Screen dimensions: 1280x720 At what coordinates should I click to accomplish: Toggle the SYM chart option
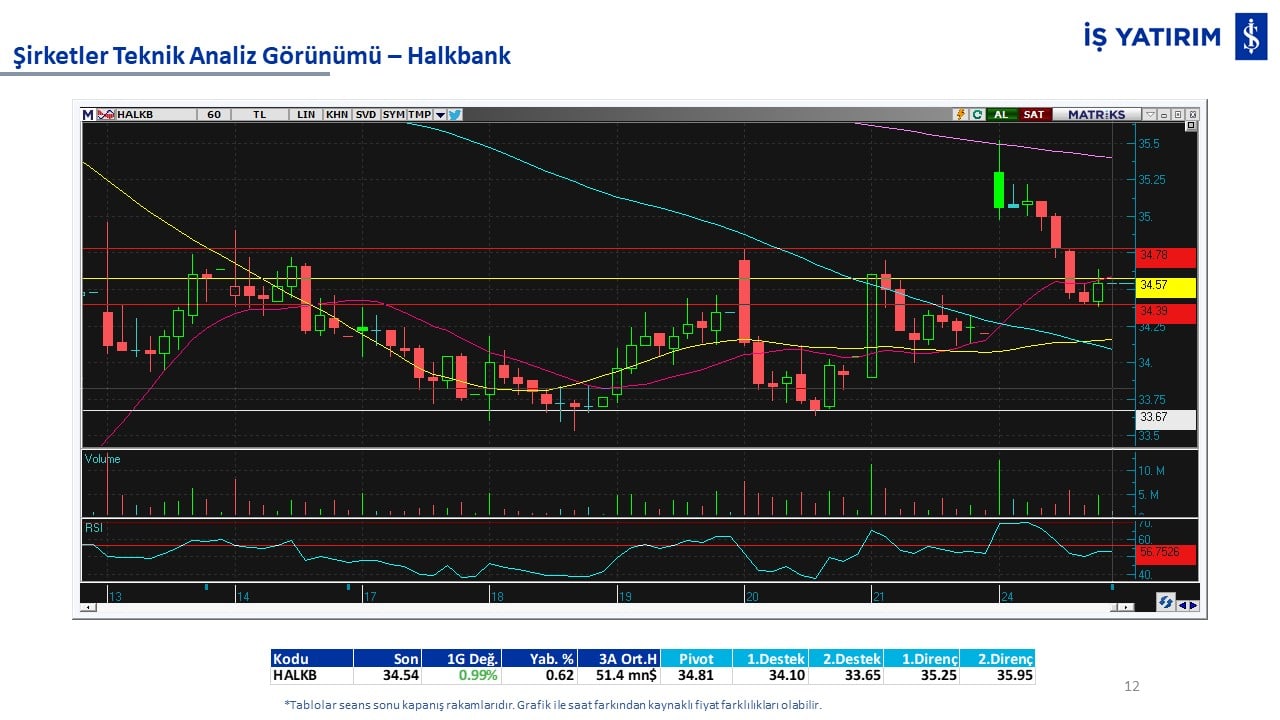[x=393, y=114]
